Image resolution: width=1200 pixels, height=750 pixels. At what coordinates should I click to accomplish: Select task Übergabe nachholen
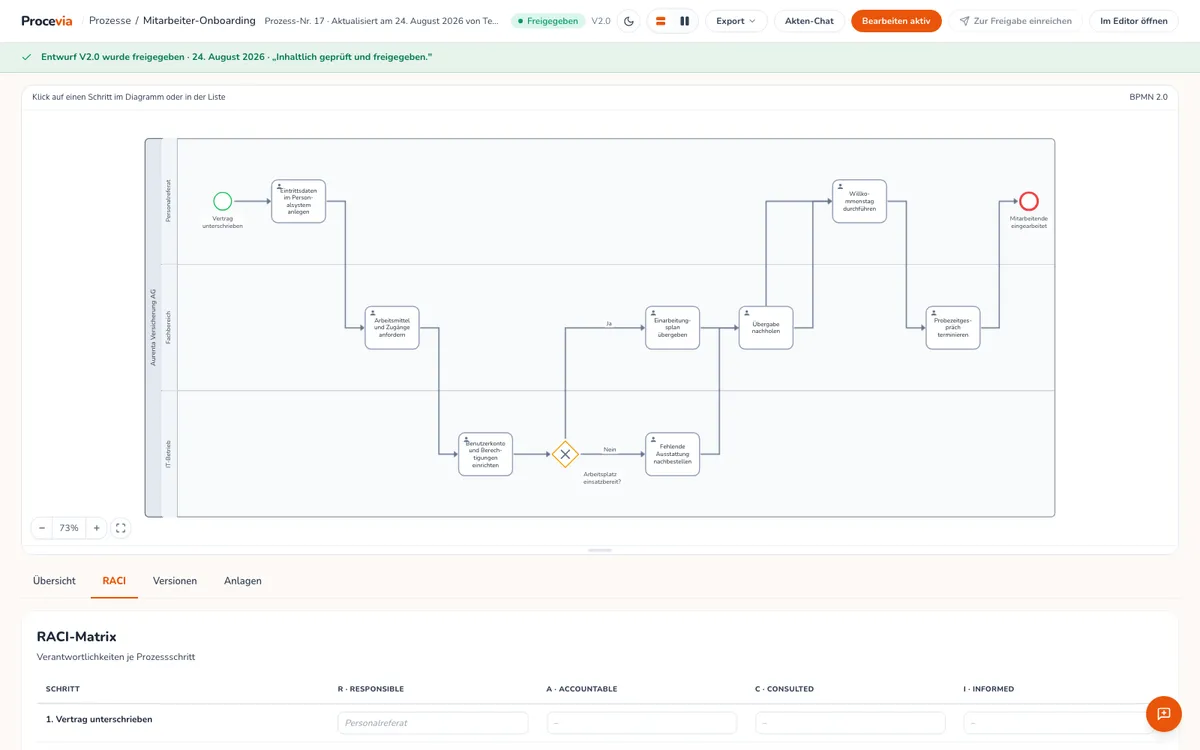coord(766,327)
